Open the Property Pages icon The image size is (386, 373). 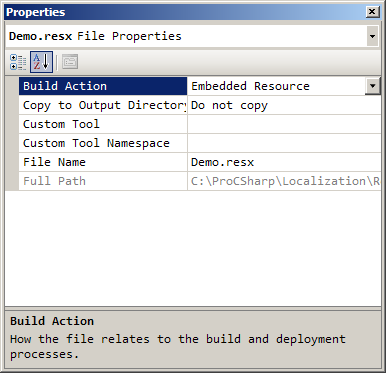coord(70,62)
